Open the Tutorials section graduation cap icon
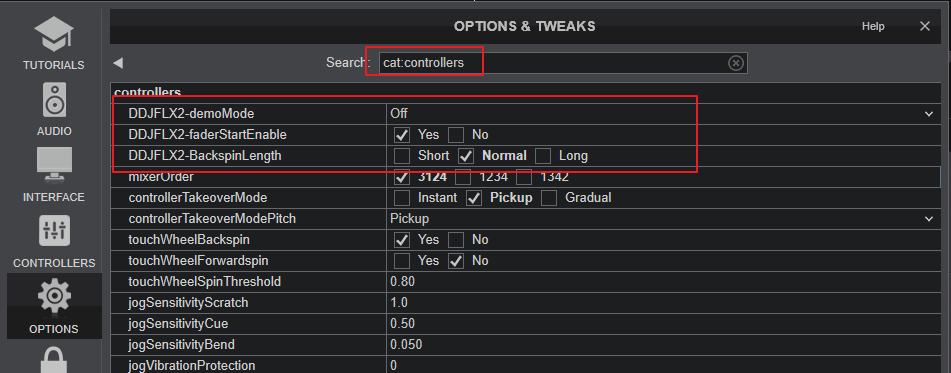Image resolution: width=951 pixels, height=373 pixels. 53,35
